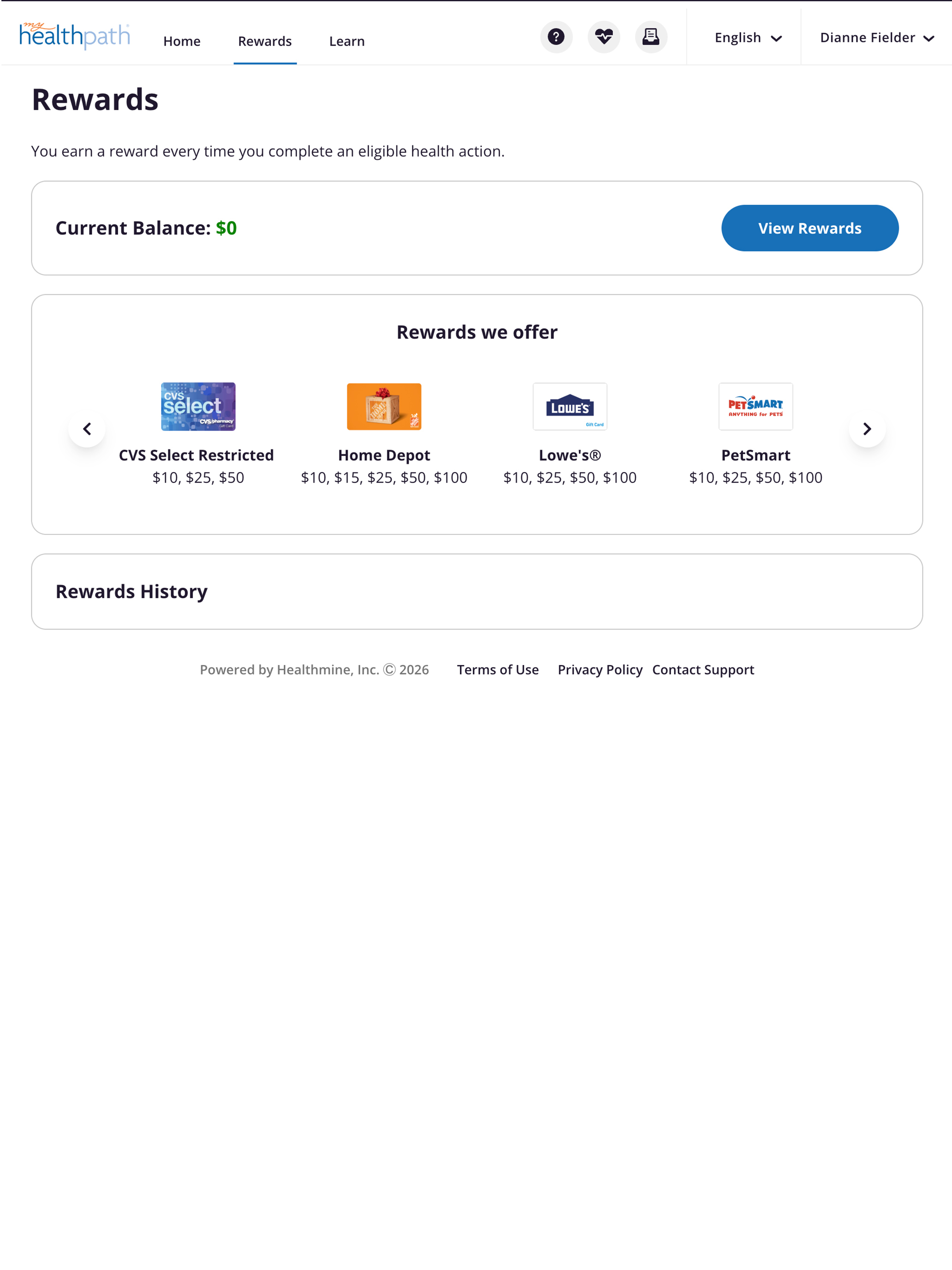Show next rewards with right arrow

867,429
